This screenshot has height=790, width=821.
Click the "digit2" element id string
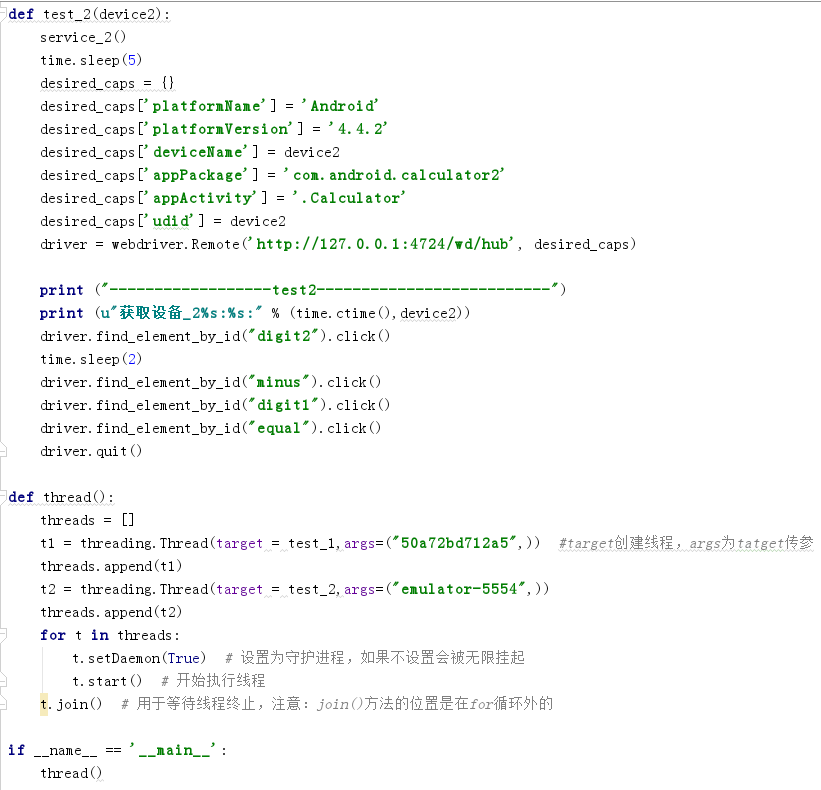click(283, 336)
